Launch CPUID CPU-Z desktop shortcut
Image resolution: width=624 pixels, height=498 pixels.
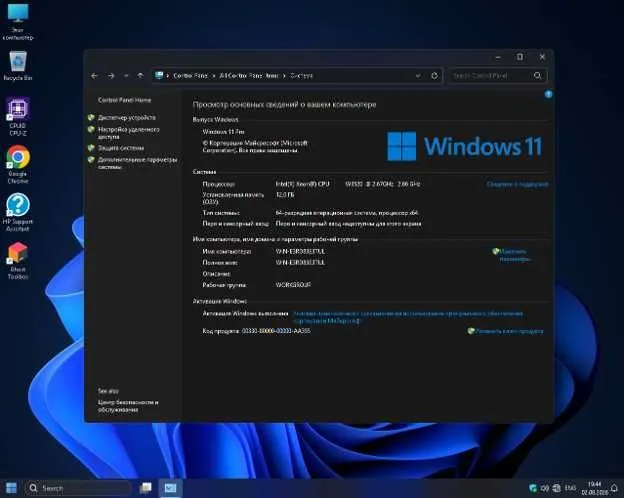[18, 117]
